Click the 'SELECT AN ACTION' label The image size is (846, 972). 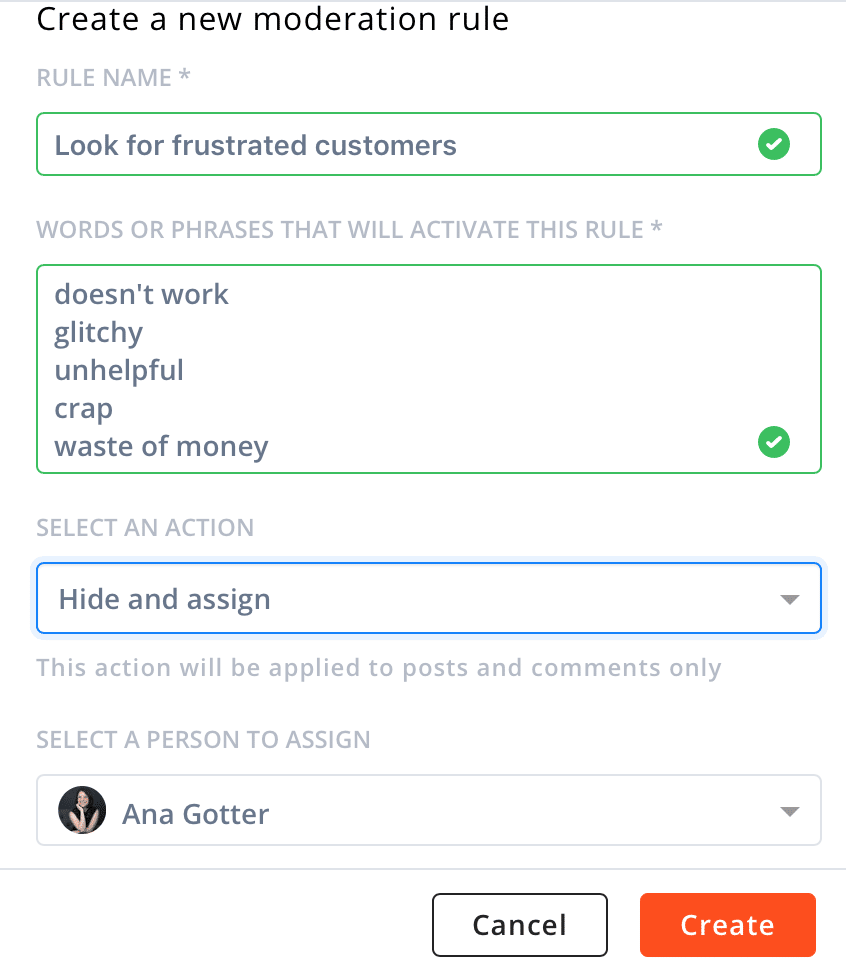(x=145, y=527)
